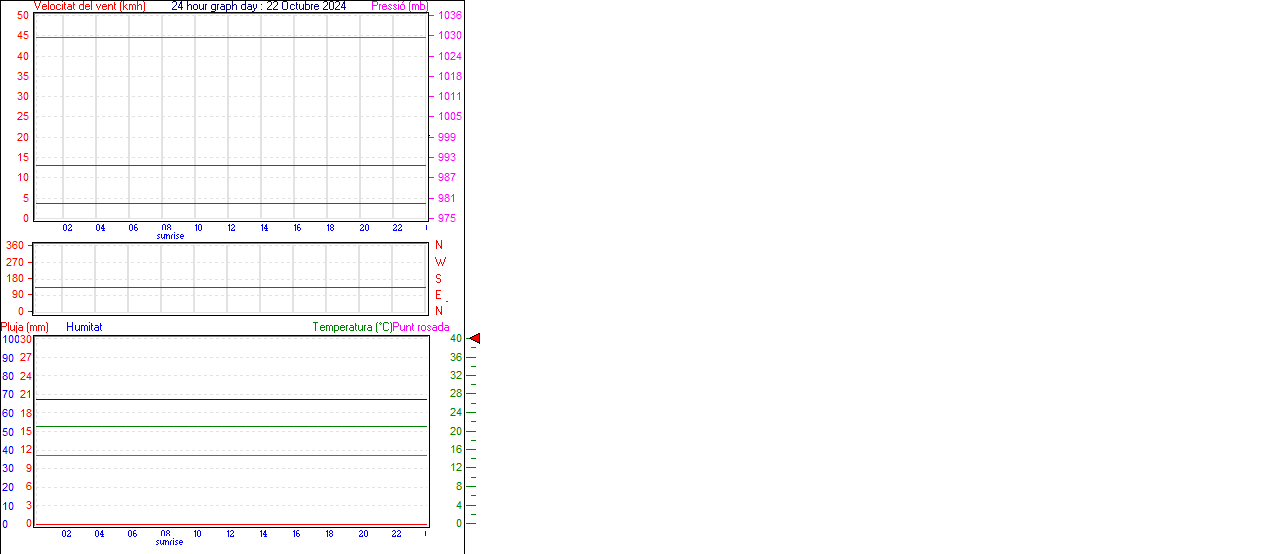Click the magenta dew point line in bottom chart
The image size is (1280, 554).
tap(230, 455)
